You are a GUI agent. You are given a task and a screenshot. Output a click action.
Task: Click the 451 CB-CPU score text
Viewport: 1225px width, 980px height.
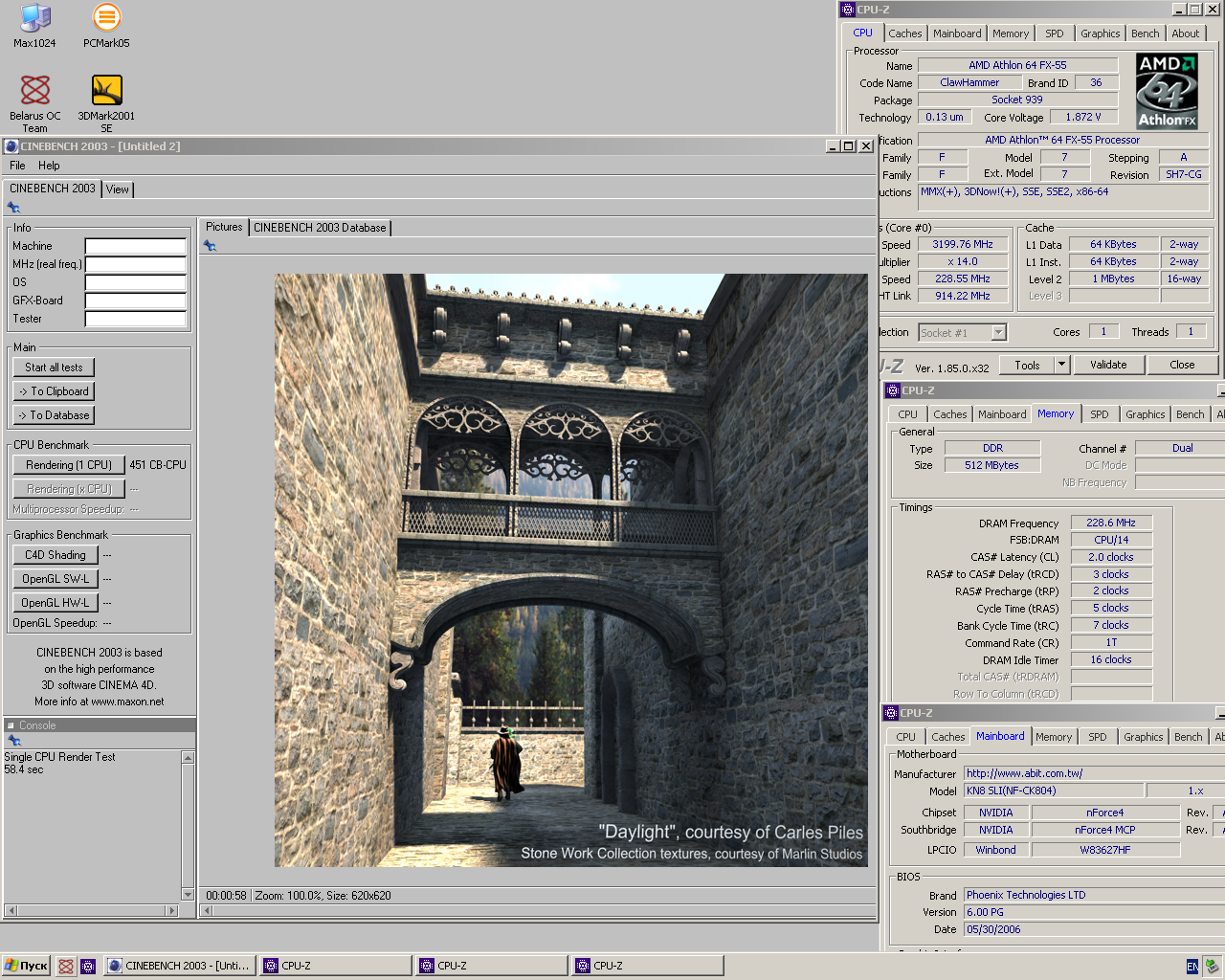click(x=158, y=465)
